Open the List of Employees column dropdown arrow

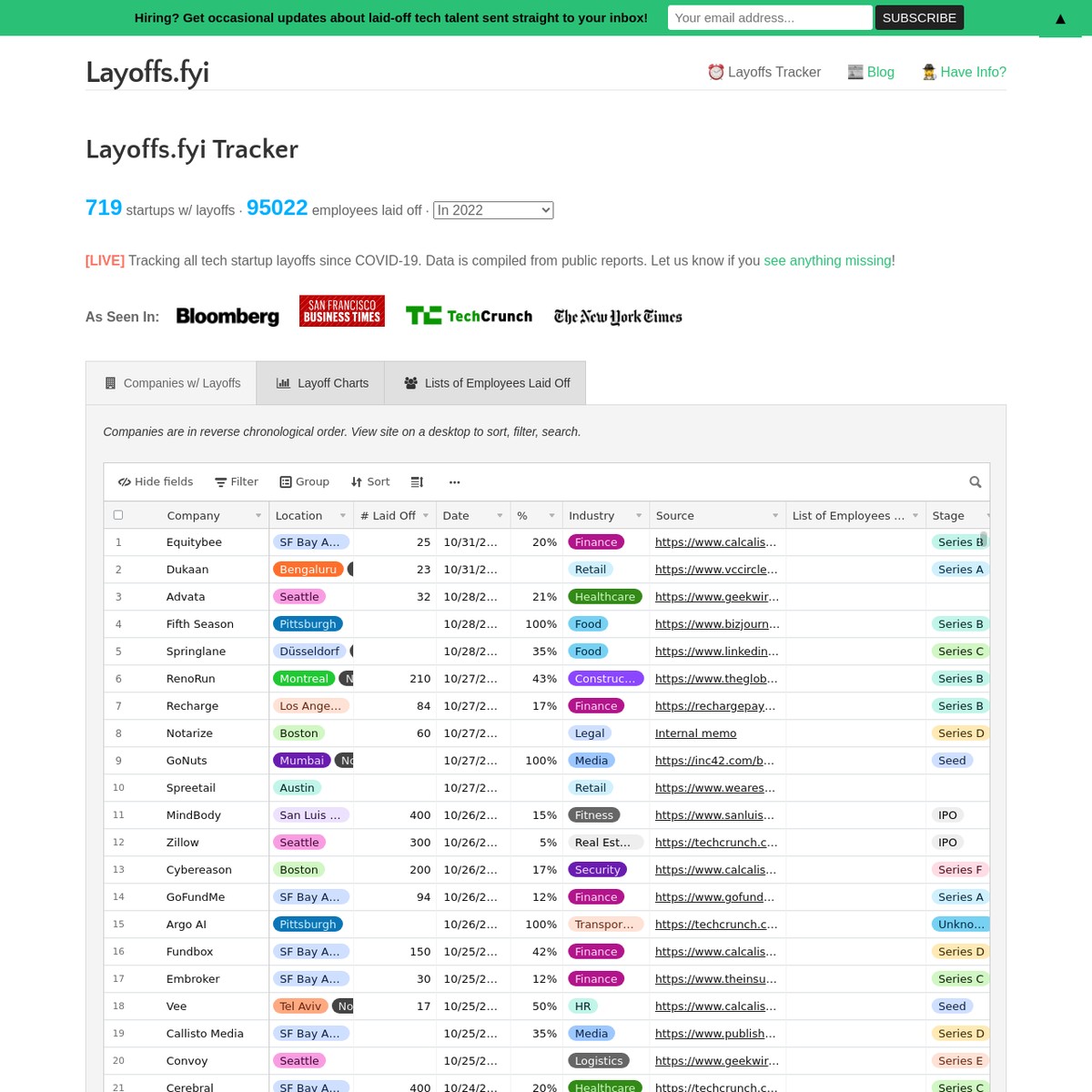pos(915,516)
